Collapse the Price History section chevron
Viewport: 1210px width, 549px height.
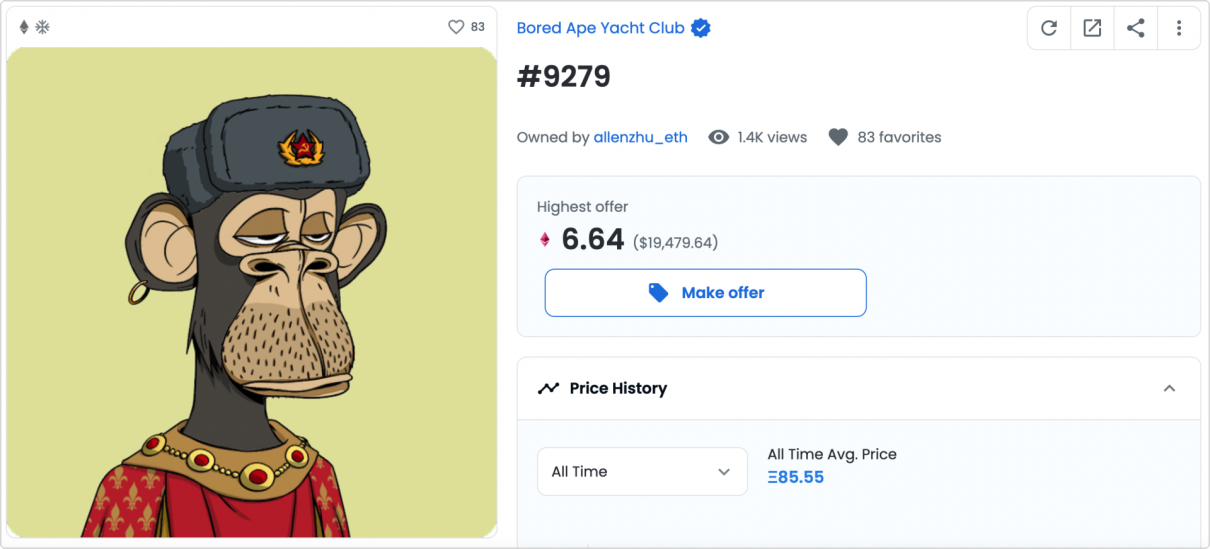(x=1169, y=388)
